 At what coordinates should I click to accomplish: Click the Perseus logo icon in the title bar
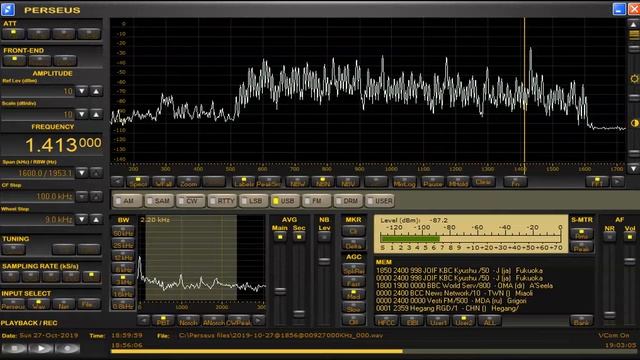[8, 9]
